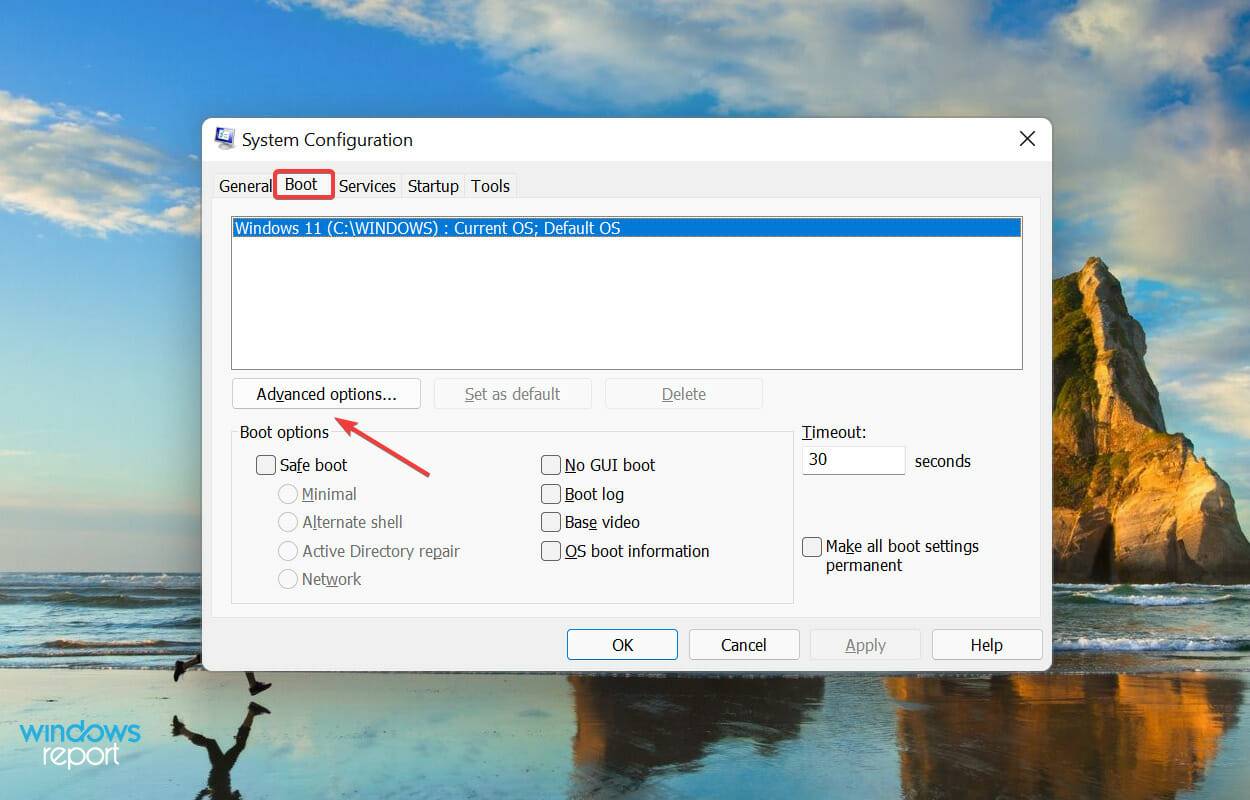Switch to the General tab
This screenshot has height=800, width=1250.
(x=245, y=186)
